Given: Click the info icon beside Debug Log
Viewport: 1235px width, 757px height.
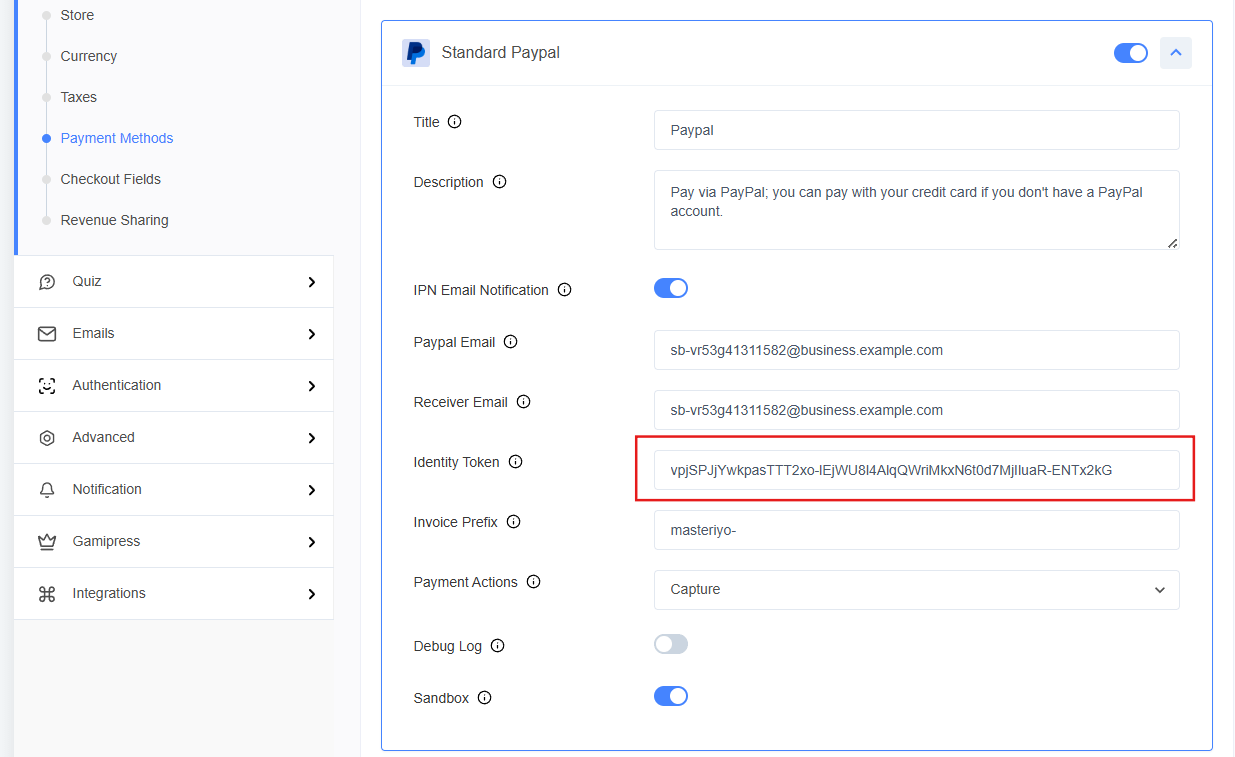Looking at the screenshot, I should [x=497, y=646].
